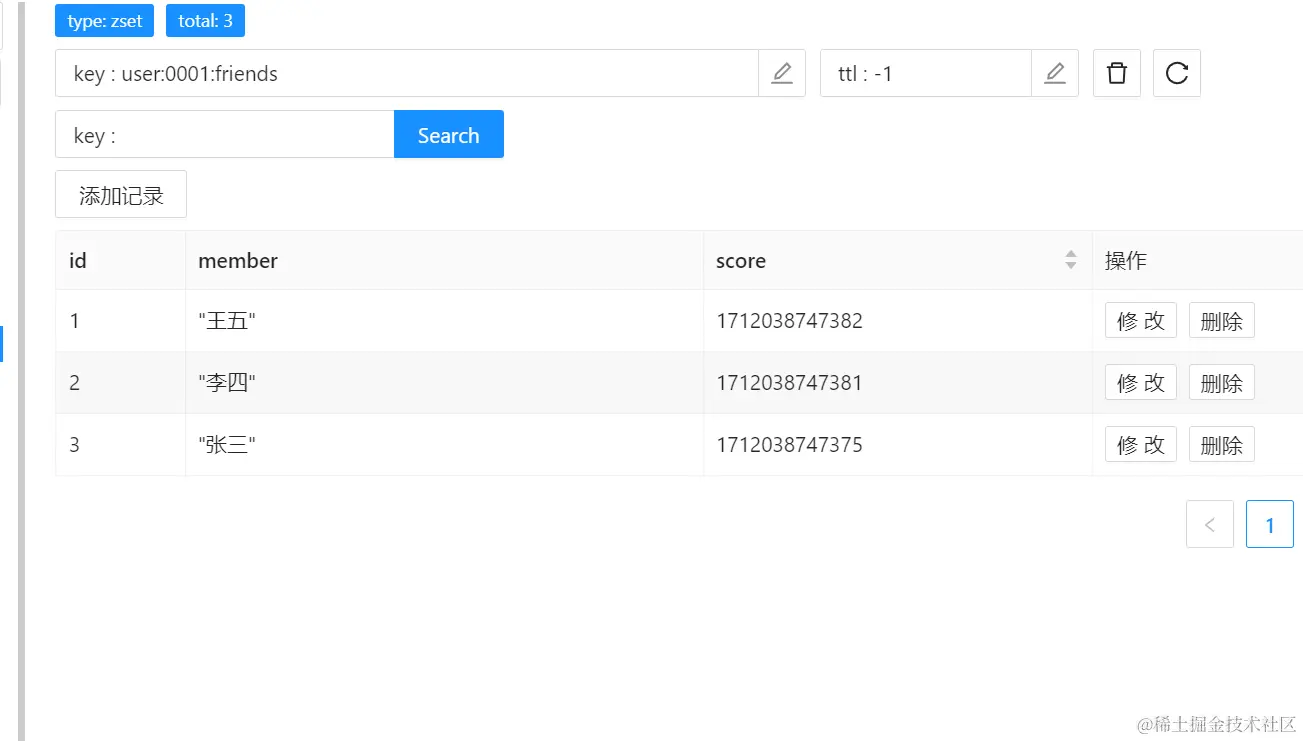
Task: Click 删除 for the 张三 row
Action: [x=1222, y=445]
